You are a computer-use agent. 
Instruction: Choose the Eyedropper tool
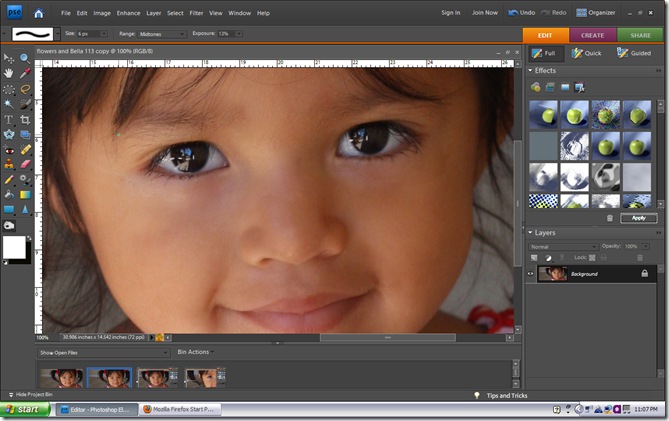tap(25, 73)
